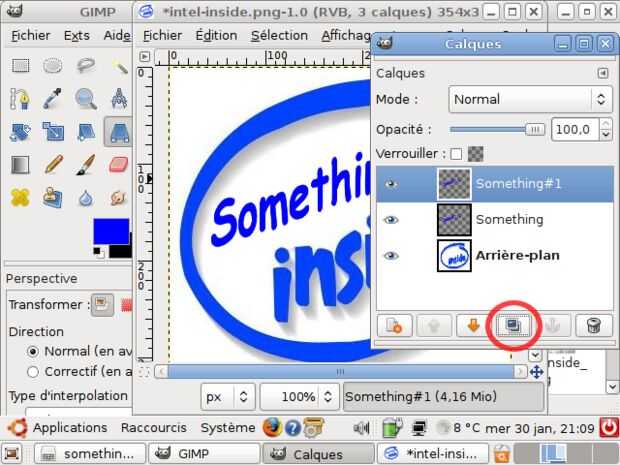Select the Measure compass tool
Viewport: 620px width, 465px height.
pos(119,98)
